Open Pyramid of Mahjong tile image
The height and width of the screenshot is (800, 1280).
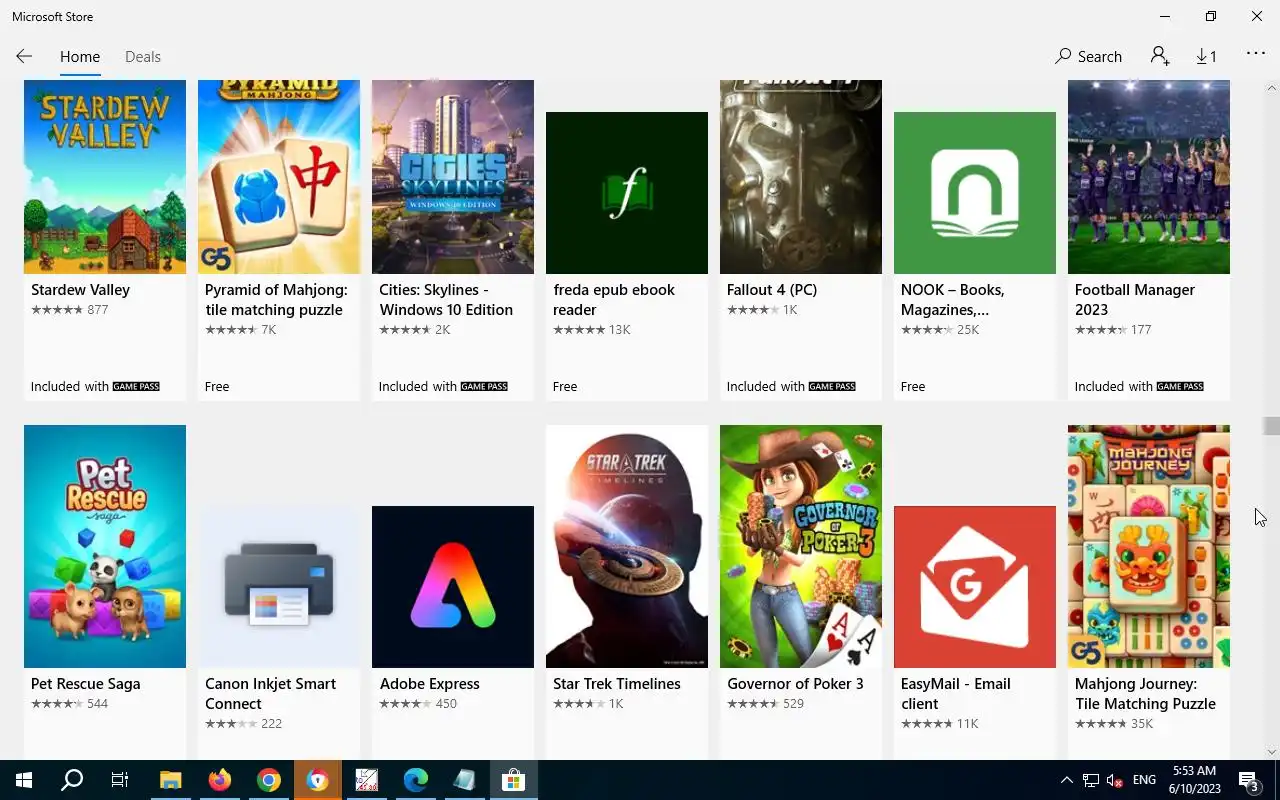tap(279, 177)
